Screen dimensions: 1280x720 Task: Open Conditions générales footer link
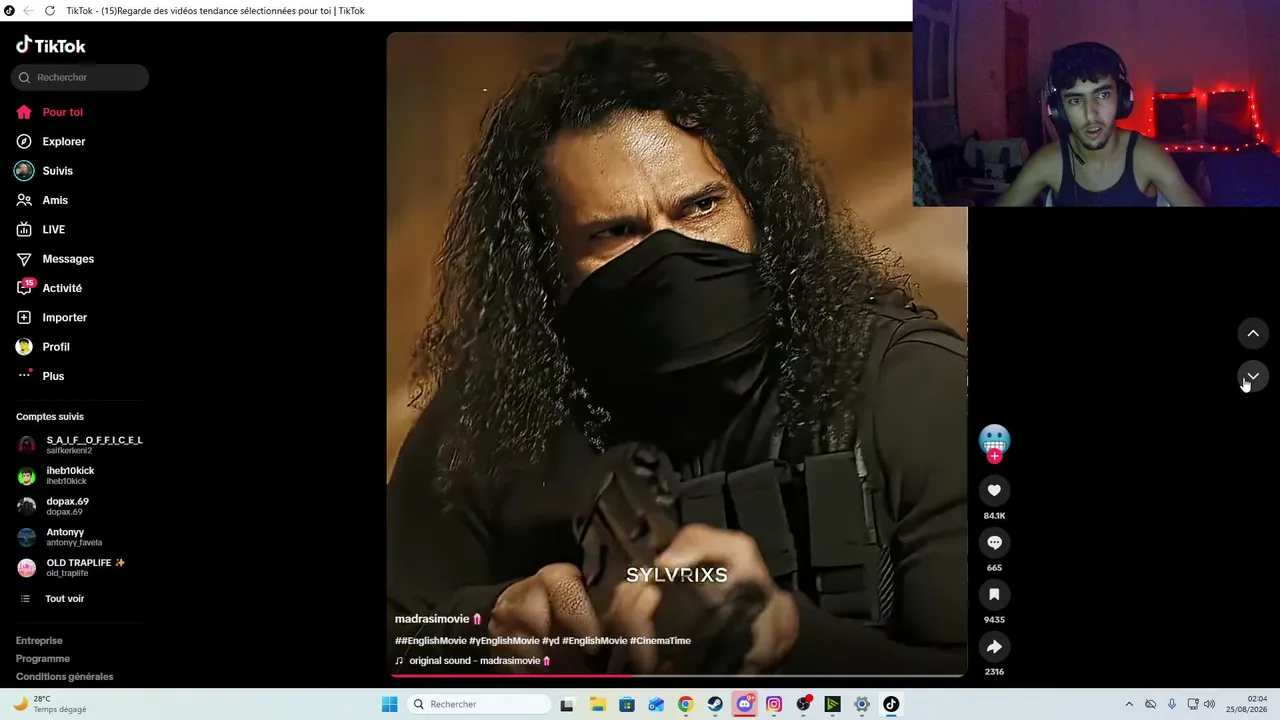(x=65, y=676)
